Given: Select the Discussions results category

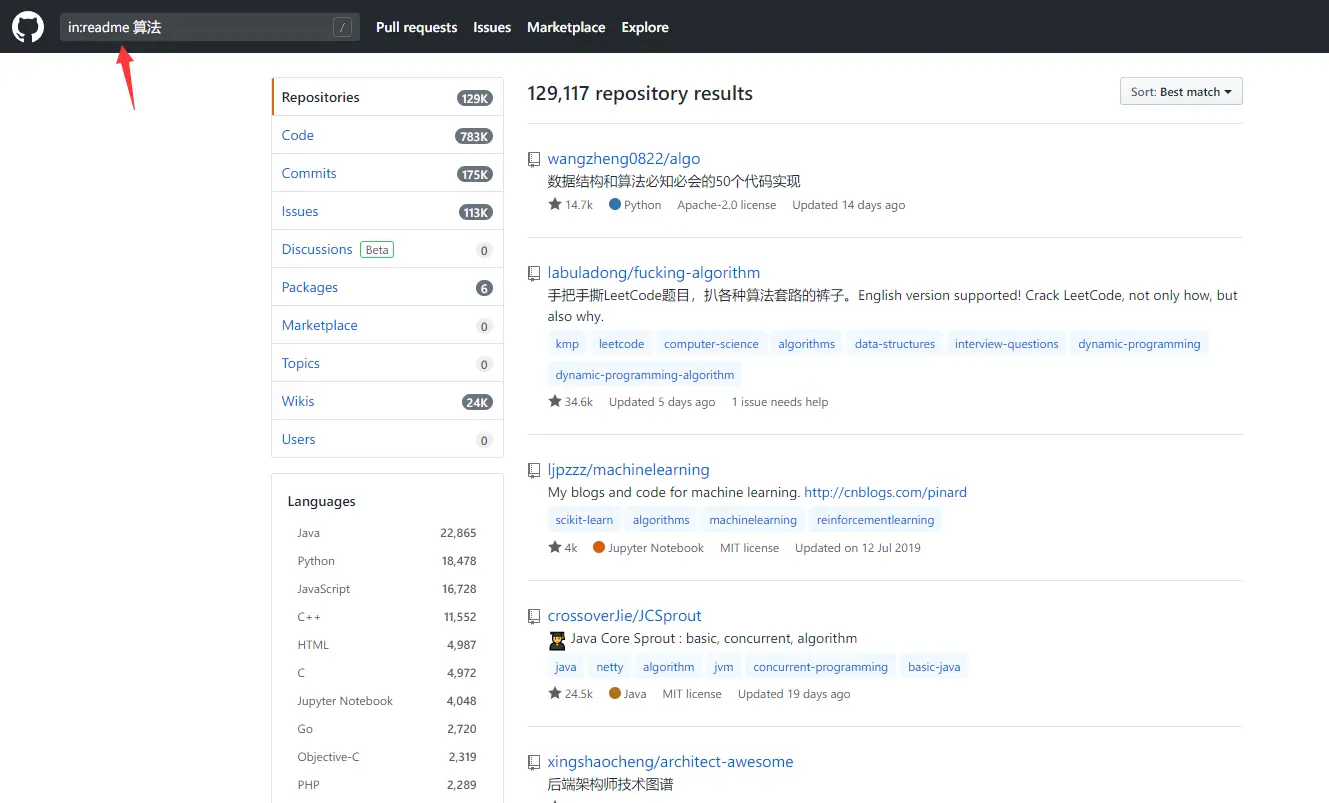Looking at the screenshot, I should tap(387, 249).
